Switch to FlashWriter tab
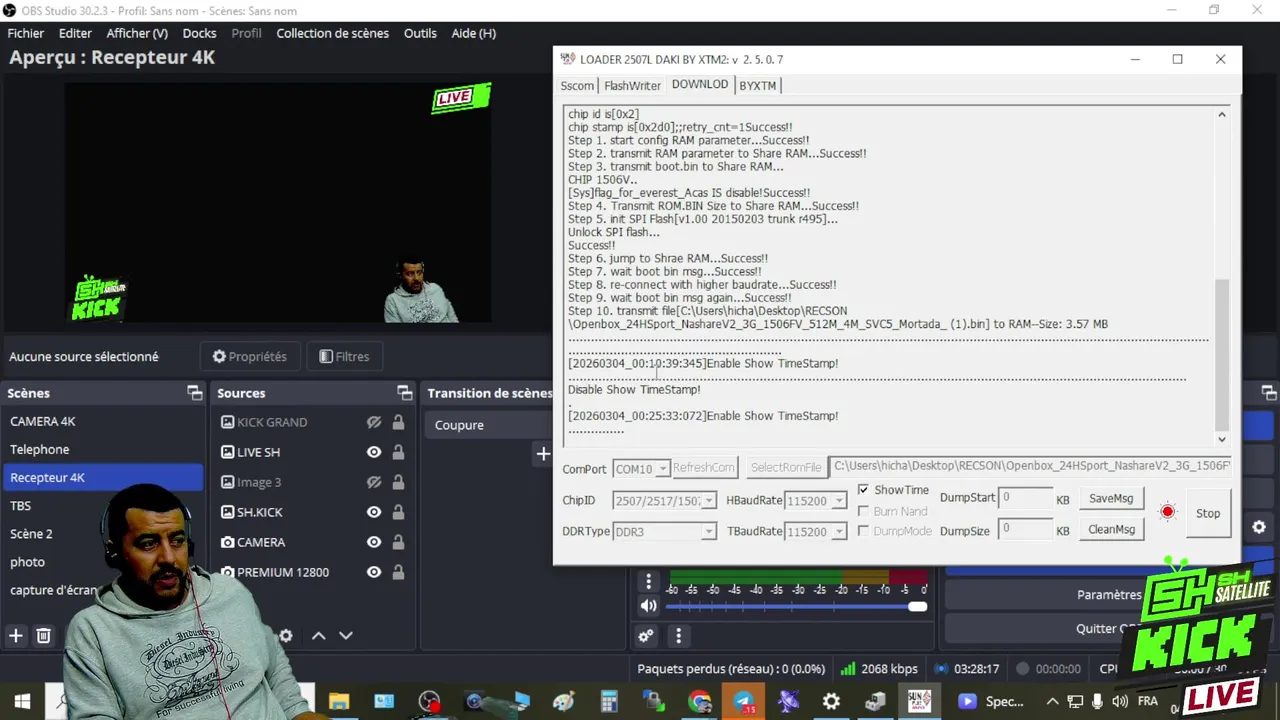 [632, 86]
